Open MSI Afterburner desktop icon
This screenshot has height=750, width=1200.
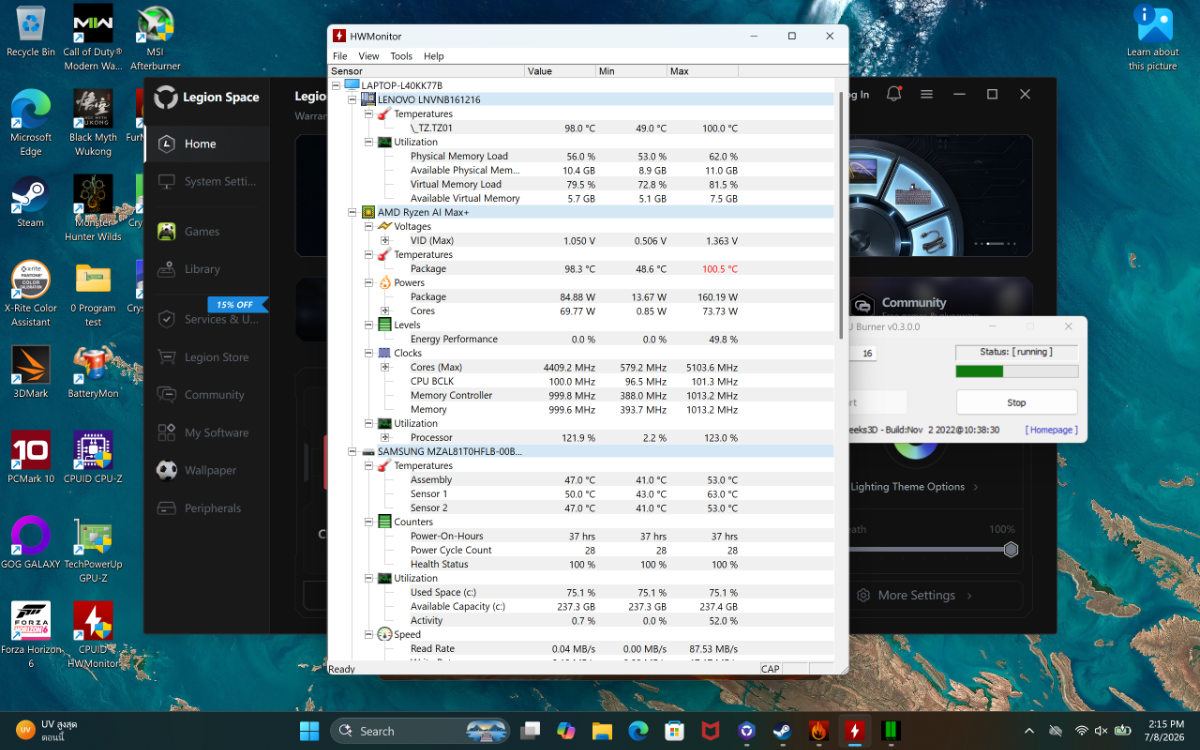tap(155, 38)
